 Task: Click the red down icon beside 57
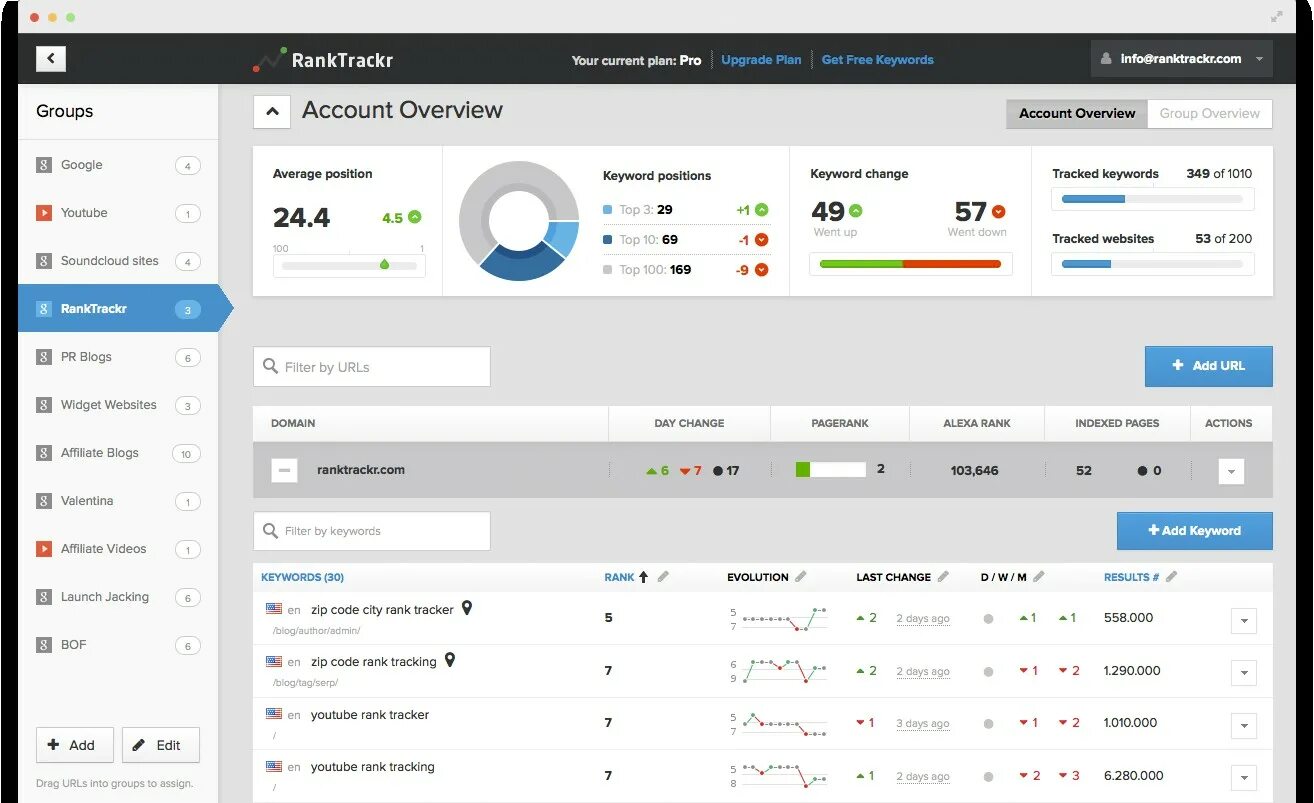pyautogui.click(x=998, y=211)
